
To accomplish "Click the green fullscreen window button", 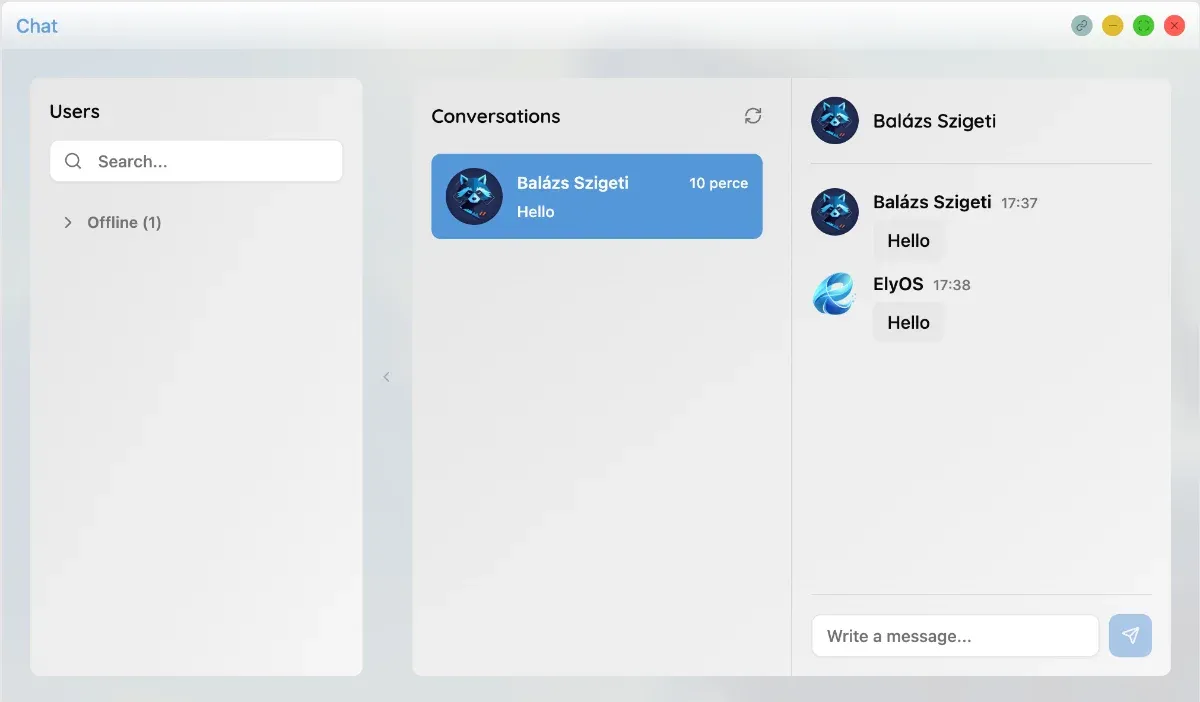I will coord(1143,25).
